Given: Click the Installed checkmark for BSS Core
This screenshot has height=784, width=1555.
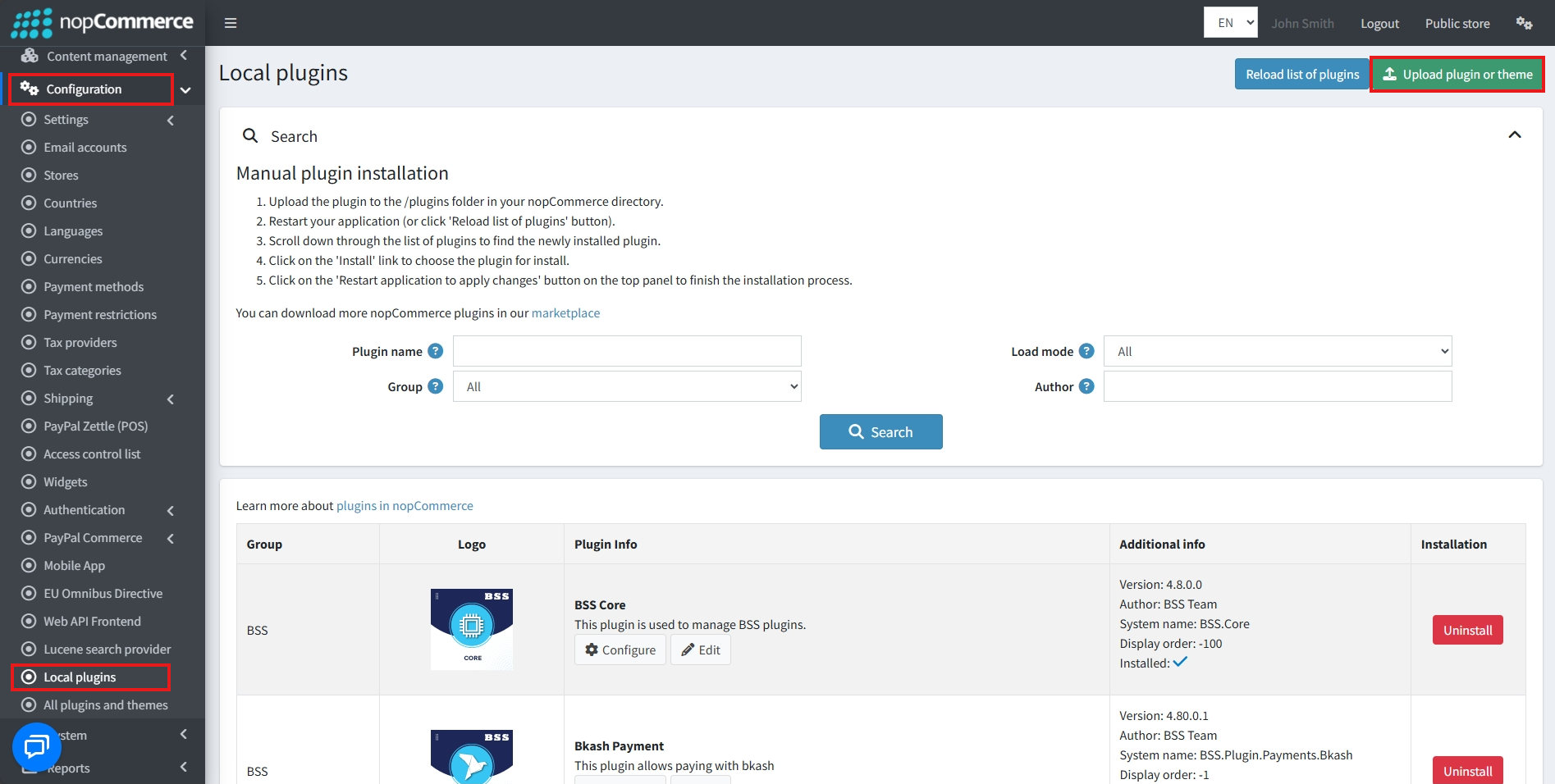Looking at the screenshot, I should pos(1180,662).
